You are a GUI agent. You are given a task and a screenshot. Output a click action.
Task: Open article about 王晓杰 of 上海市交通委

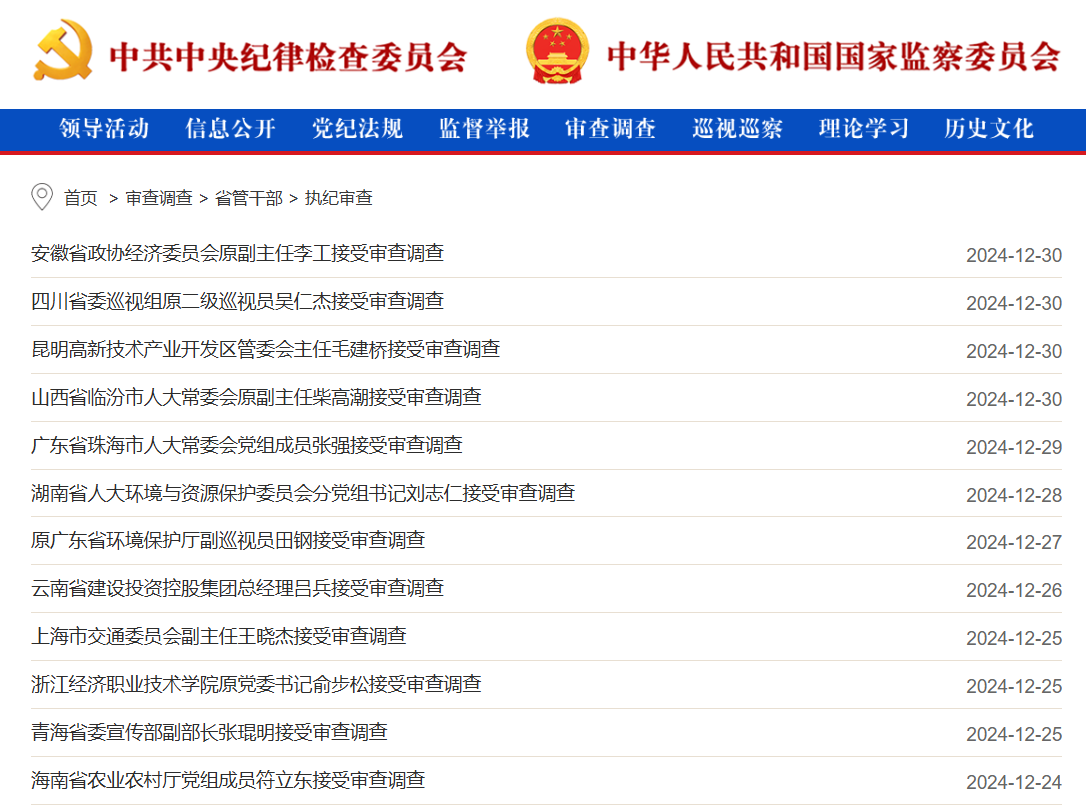tap(219, 636)
